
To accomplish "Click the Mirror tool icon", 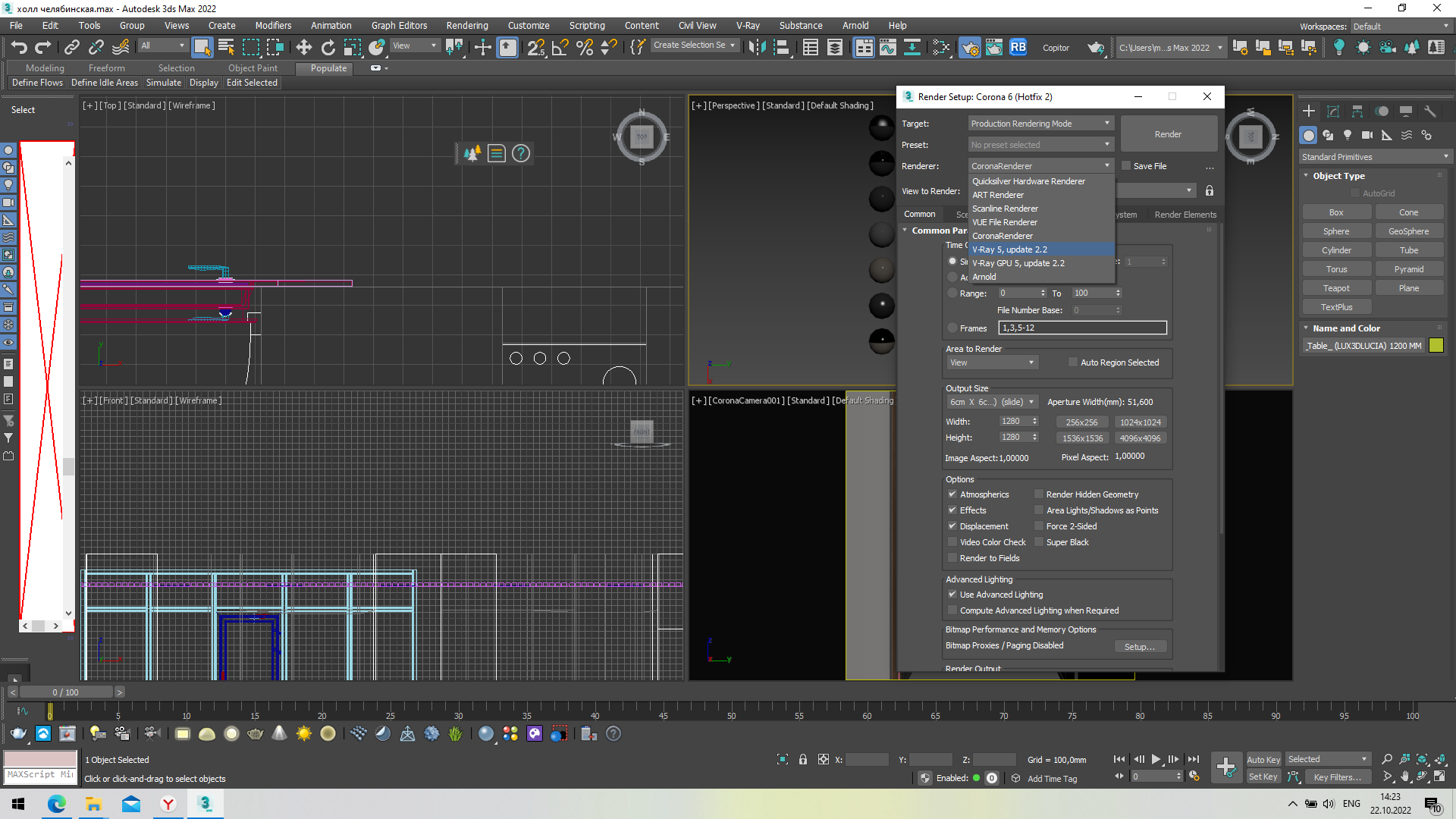I will 757,47.
